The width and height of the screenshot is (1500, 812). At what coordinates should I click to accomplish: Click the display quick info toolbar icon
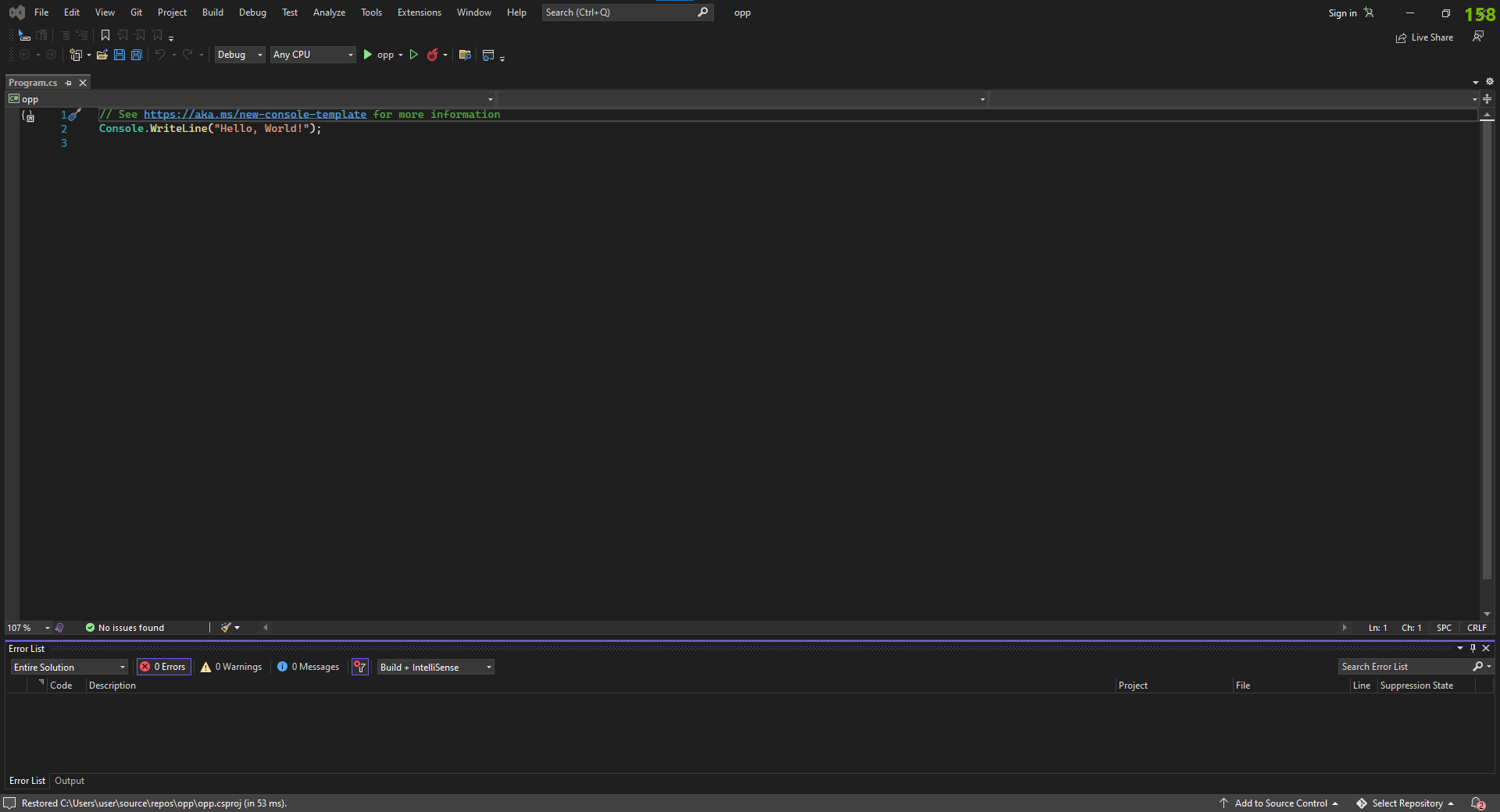tap(23, 35)
